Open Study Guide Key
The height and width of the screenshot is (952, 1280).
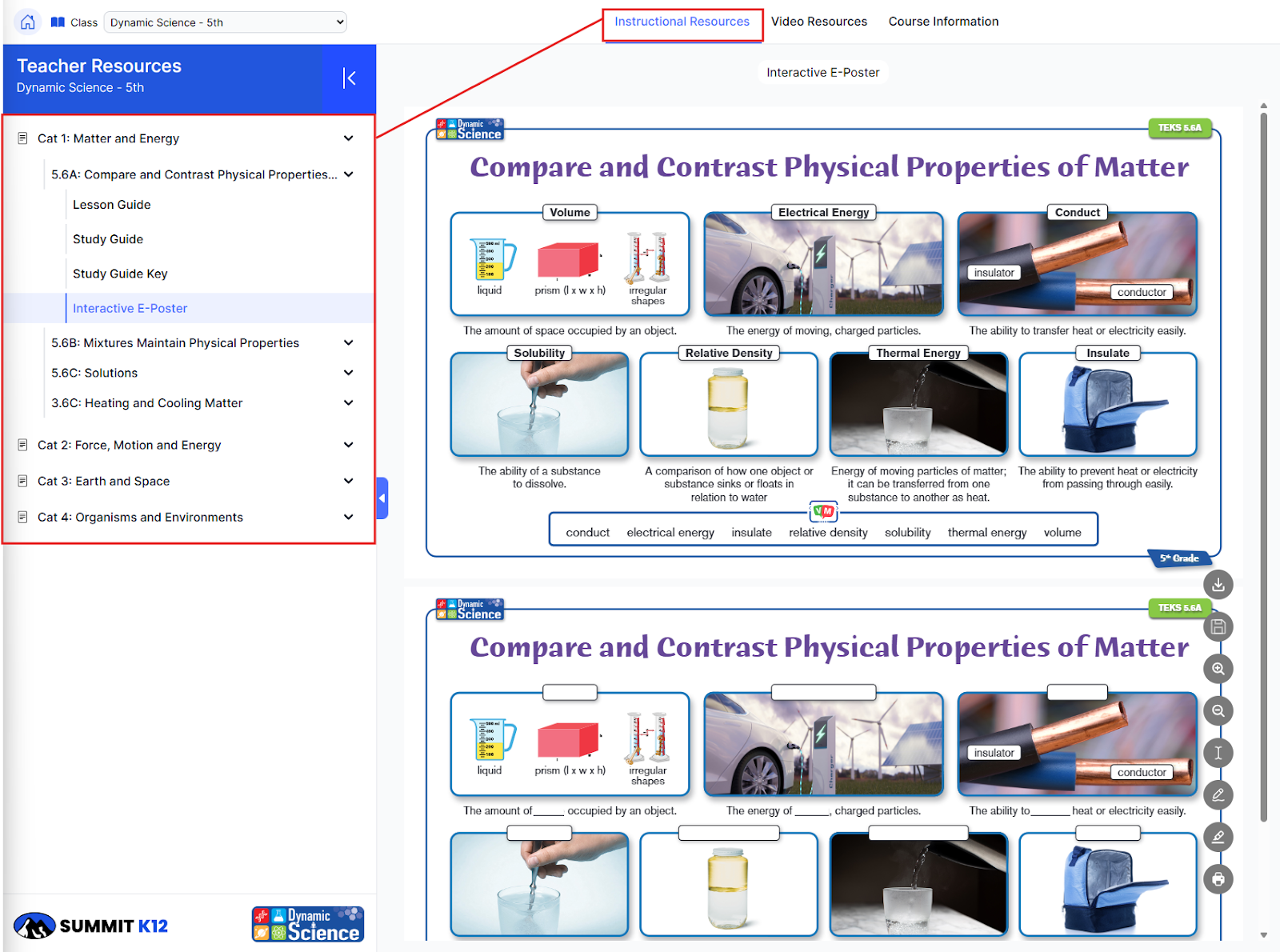120,274
